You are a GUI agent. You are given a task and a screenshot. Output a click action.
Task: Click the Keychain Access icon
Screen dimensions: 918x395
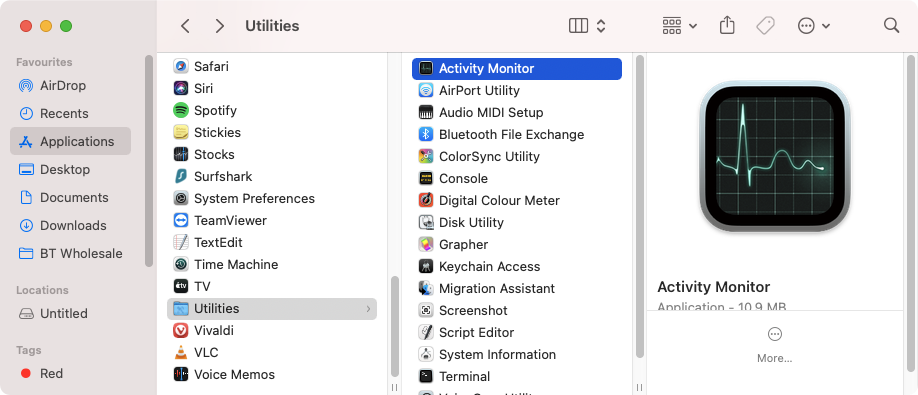pos(426,267)
